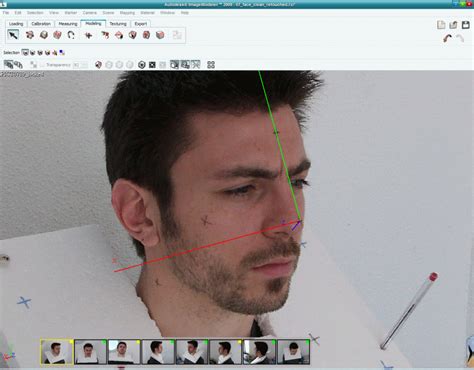
Task: Pick the curved loop arrow modeling tool
Action: (71, 35)
